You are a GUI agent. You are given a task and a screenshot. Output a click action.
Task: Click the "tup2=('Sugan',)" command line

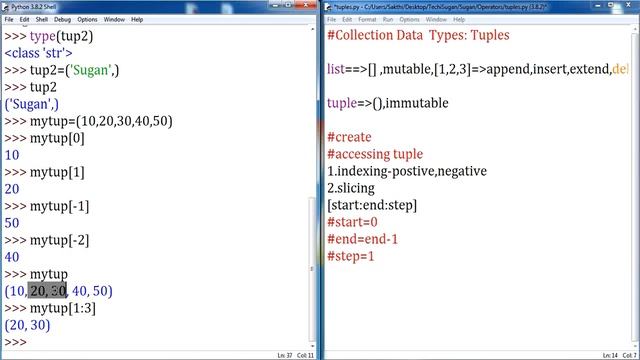(62, 70)
